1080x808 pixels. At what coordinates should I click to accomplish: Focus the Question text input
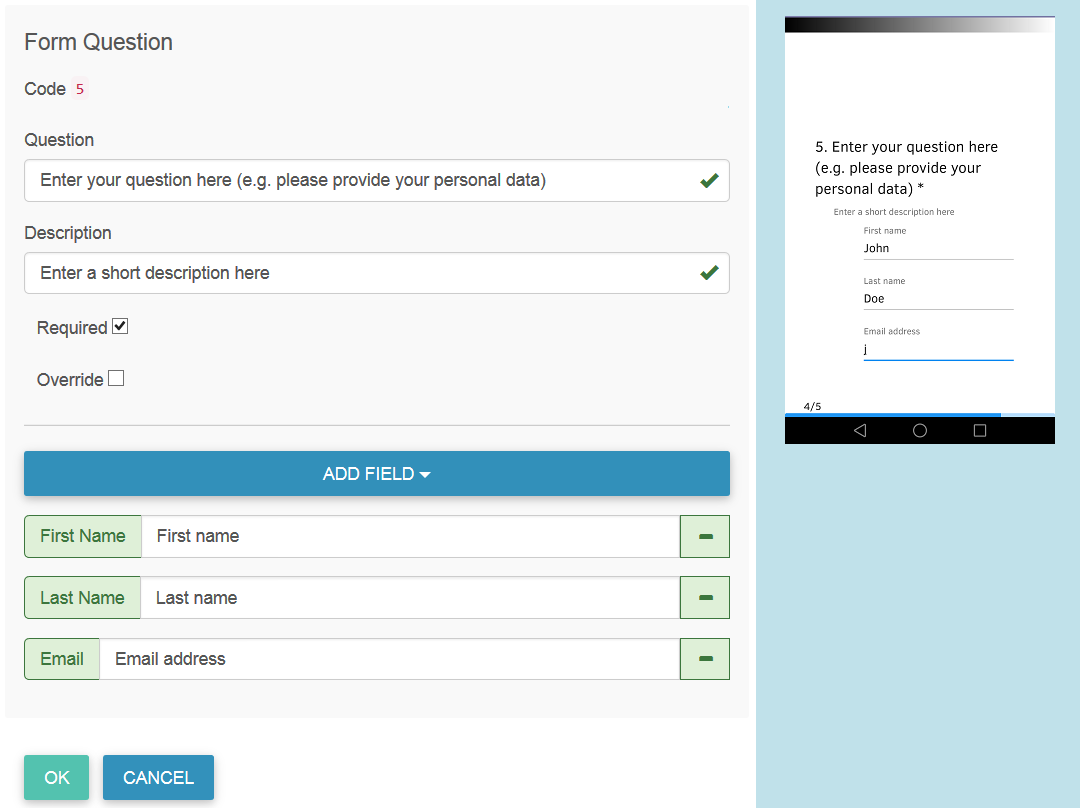point(377,180)
